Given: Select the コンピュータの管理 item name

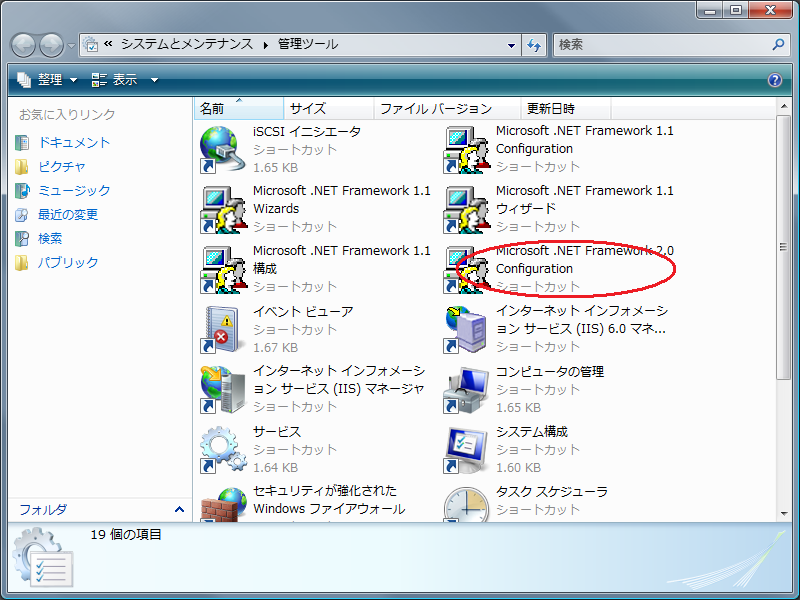Looking at the screenshot, I should pos(550,371).
